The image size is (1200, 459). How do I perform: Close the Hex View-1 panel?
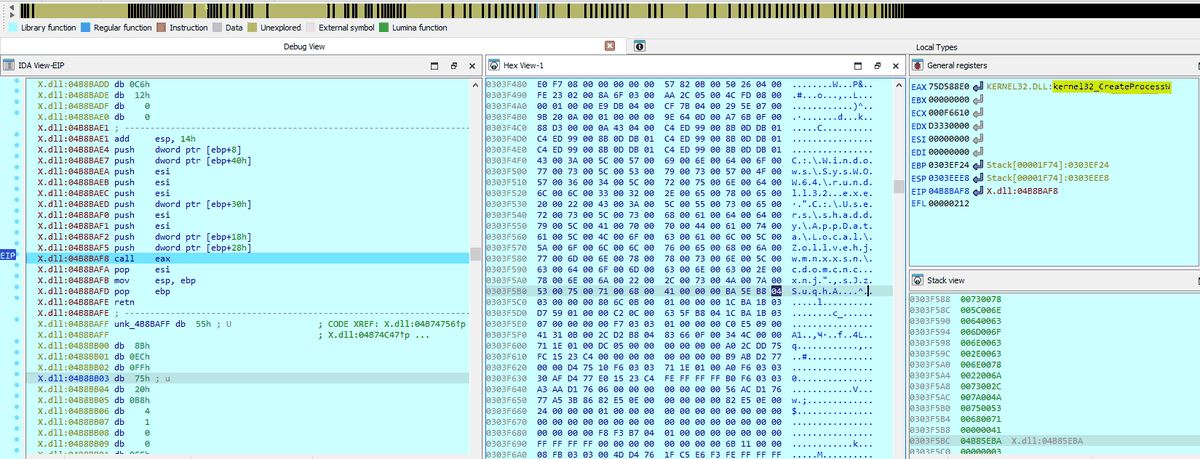pos(895,65)
